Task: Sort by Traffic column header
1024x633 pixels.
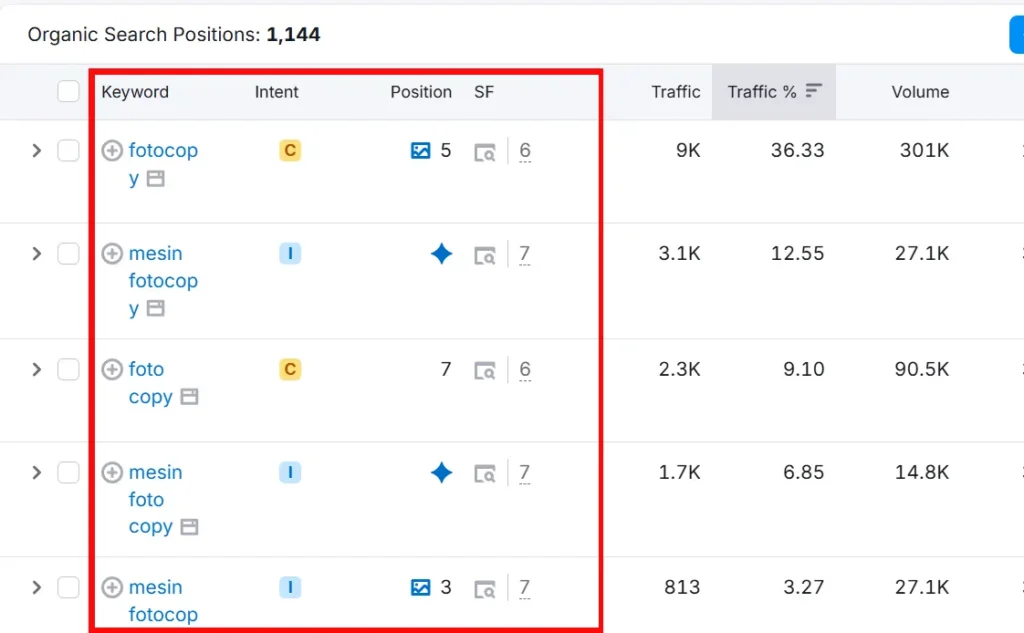Action: pyautogui.click(x=675, y=92)
